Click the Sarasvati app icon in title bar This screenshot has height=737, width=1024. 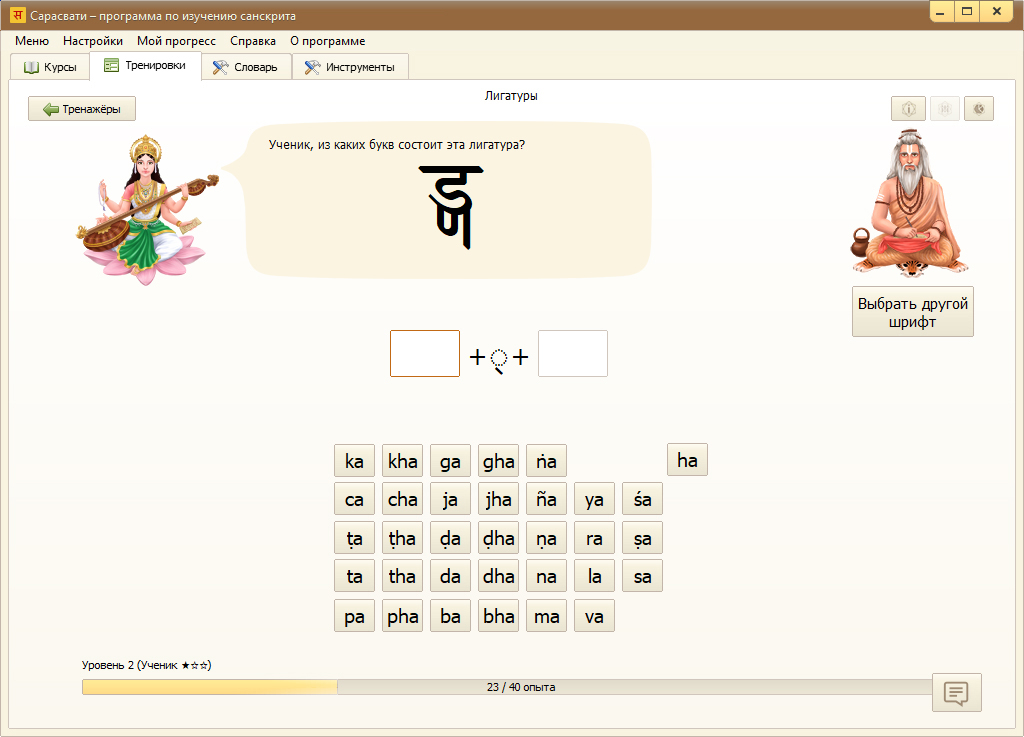(x=17, y=16)
